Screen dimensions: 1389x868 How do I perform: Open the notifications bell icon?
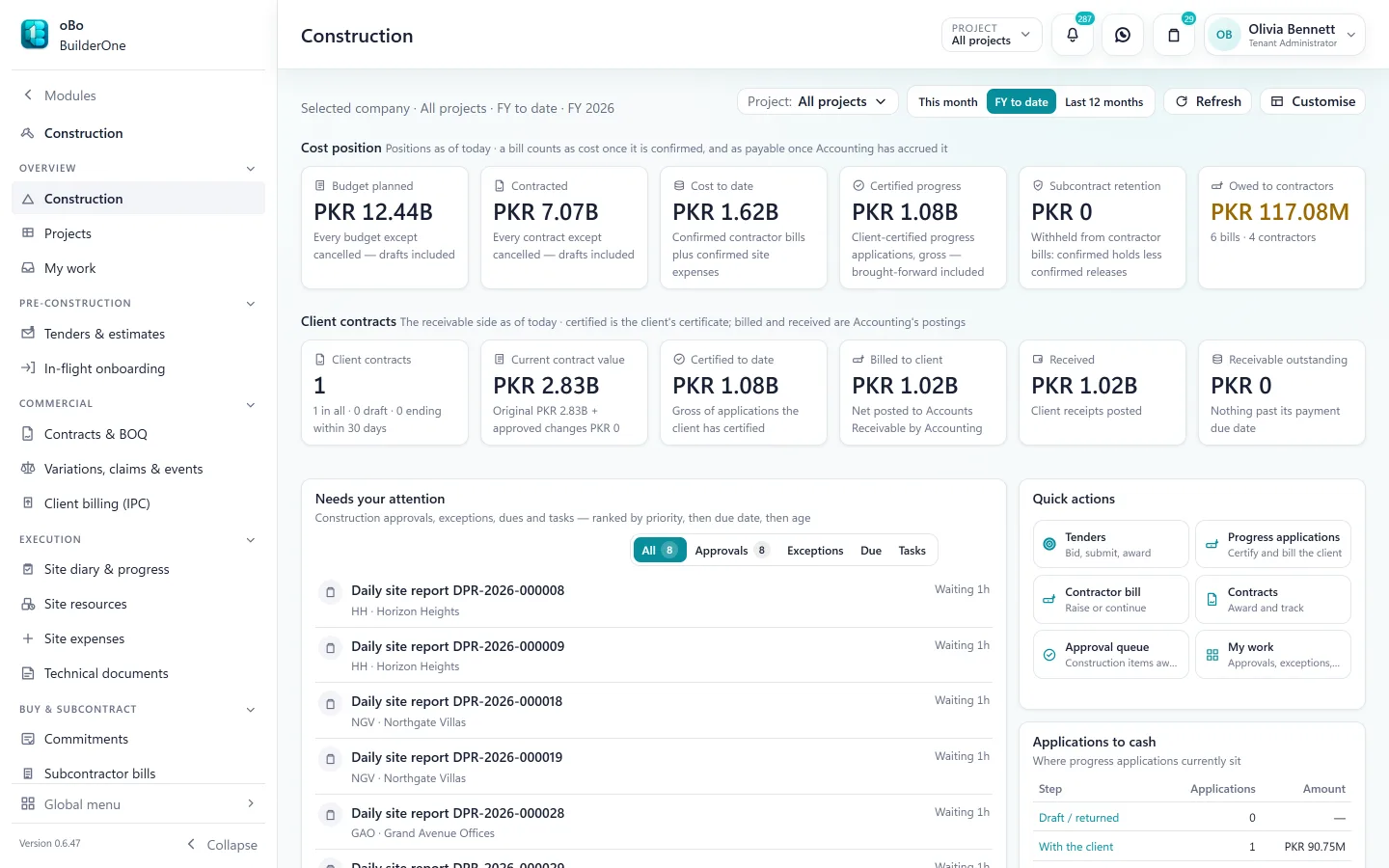click(x=1073, y=35)
